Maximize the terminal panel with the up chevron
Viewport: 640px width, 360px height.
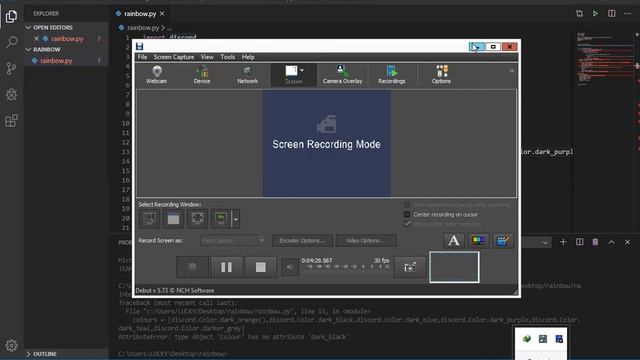[x=611, y=242]
